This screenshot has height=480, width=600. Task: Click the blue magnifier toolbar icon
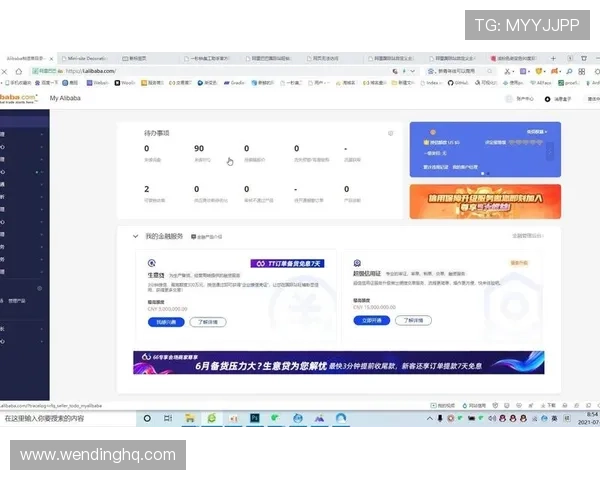pos(569,71)
